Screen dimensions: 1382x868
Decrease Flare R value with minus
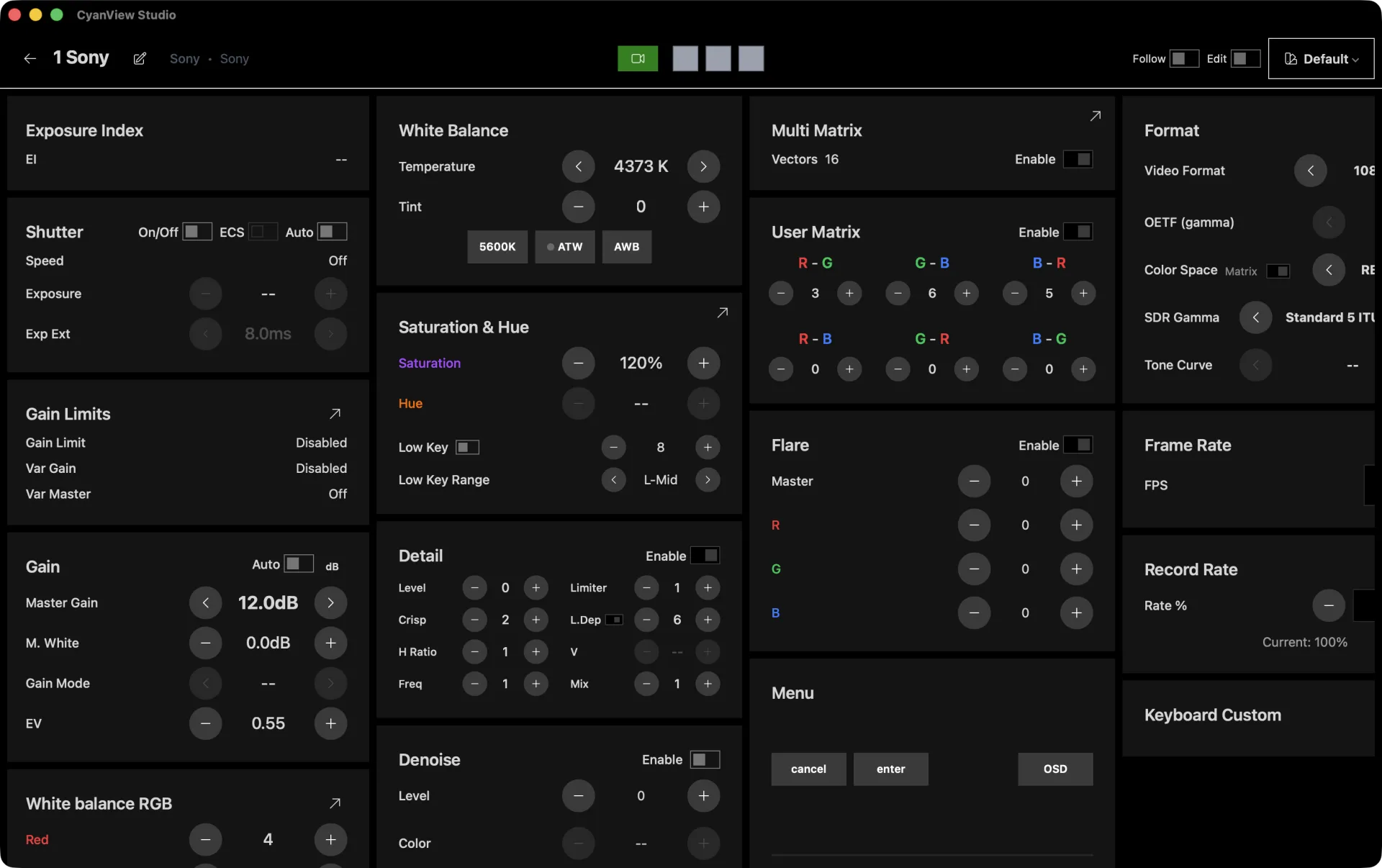(x=974, y=525)
